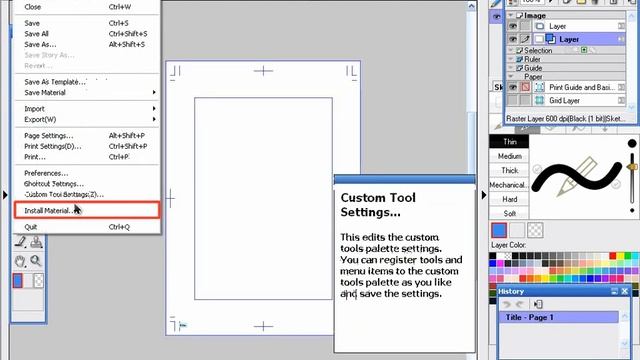
Task: Show the Grid Layer via its visibility box
Action: pos(512,100)
